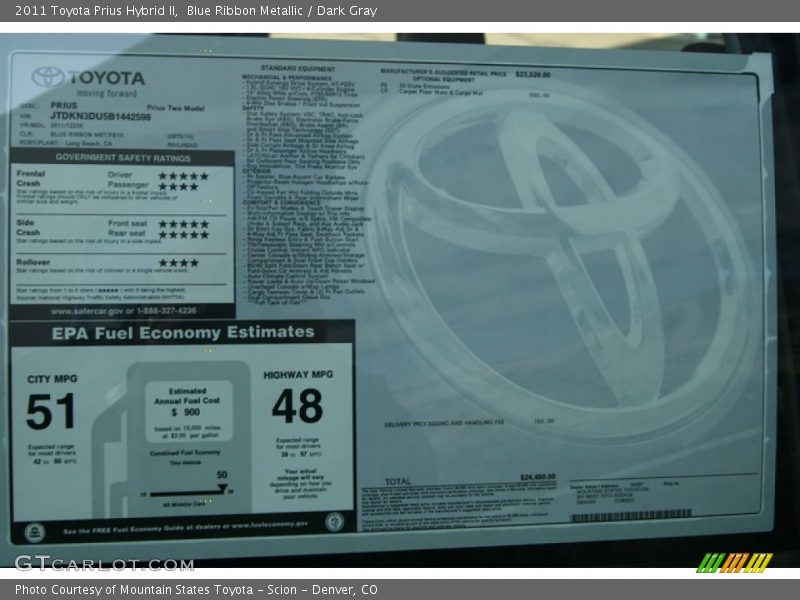Click the barcode near the bottom right
This screenshot has height=600, width=800.
click(630, 515)
